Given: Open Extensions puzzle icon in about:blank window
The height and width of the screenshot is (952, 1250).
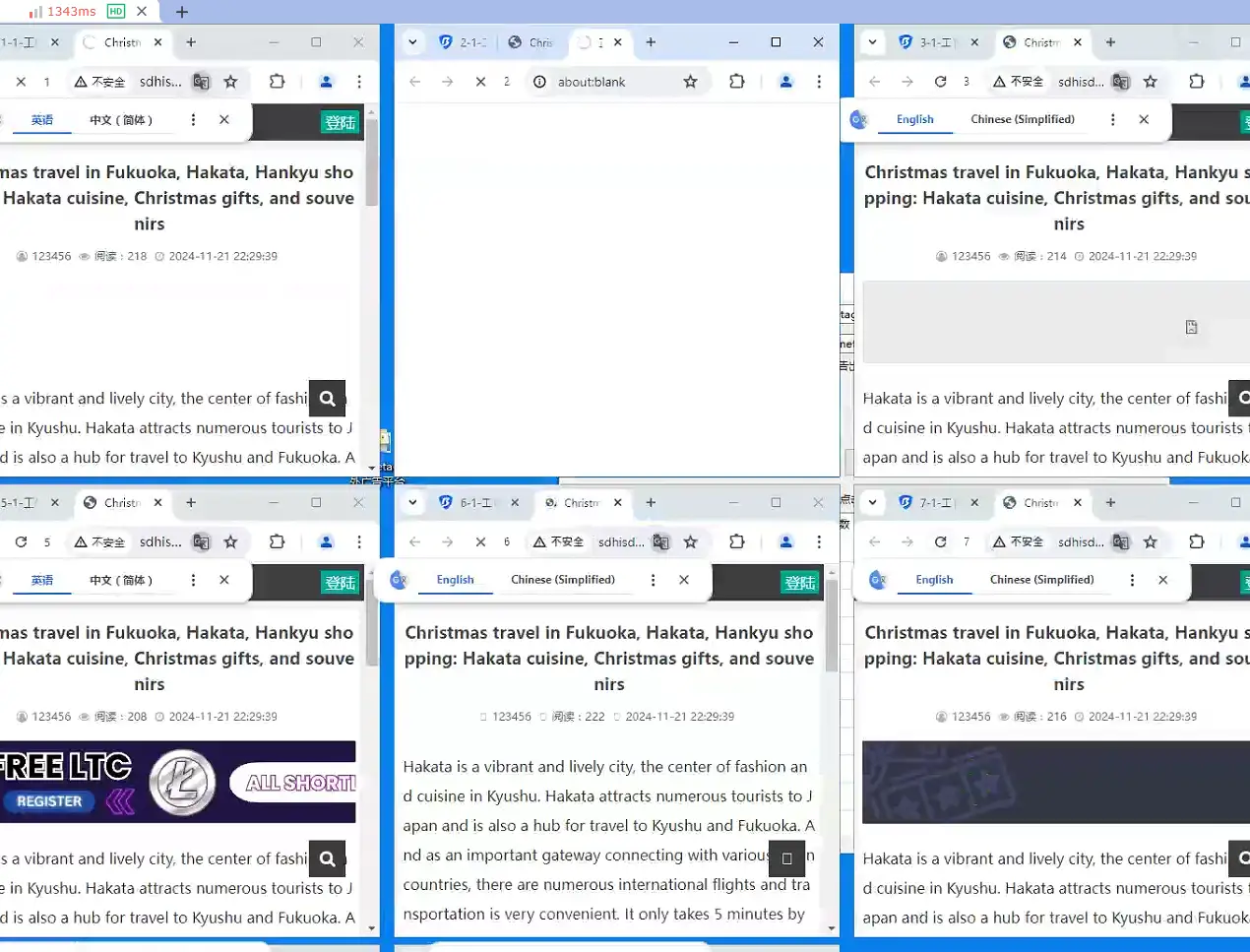Looking at the screenshot, I should click(736, 82).
